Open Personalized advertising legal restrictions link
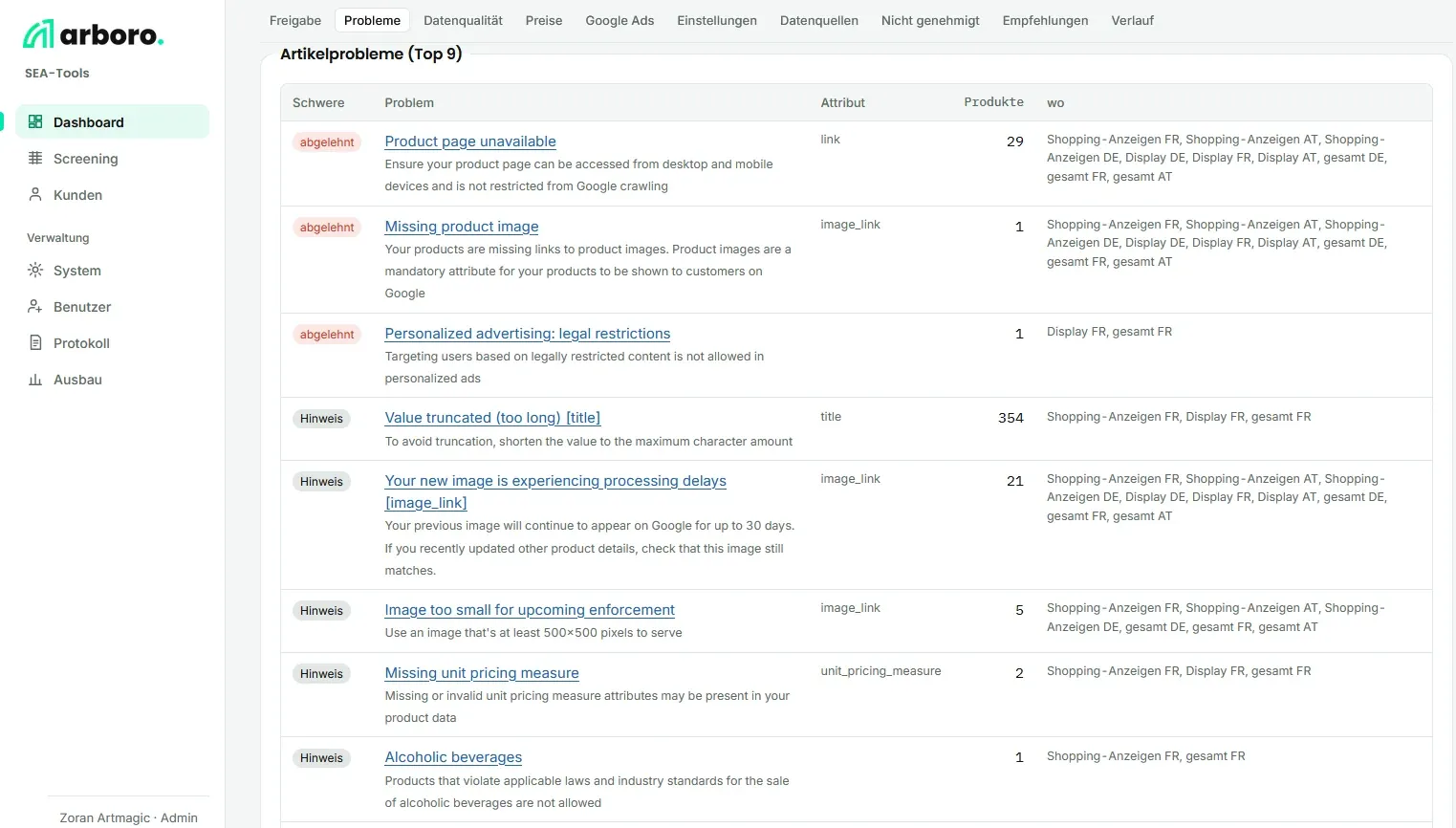The height and width of the screenshot is (828, 1456). (528, 333)
